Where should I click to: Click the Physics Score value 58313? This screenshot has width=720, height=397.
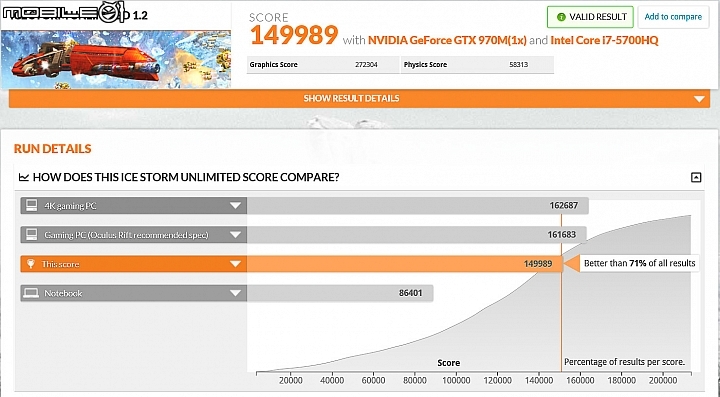tap(518, 65)
